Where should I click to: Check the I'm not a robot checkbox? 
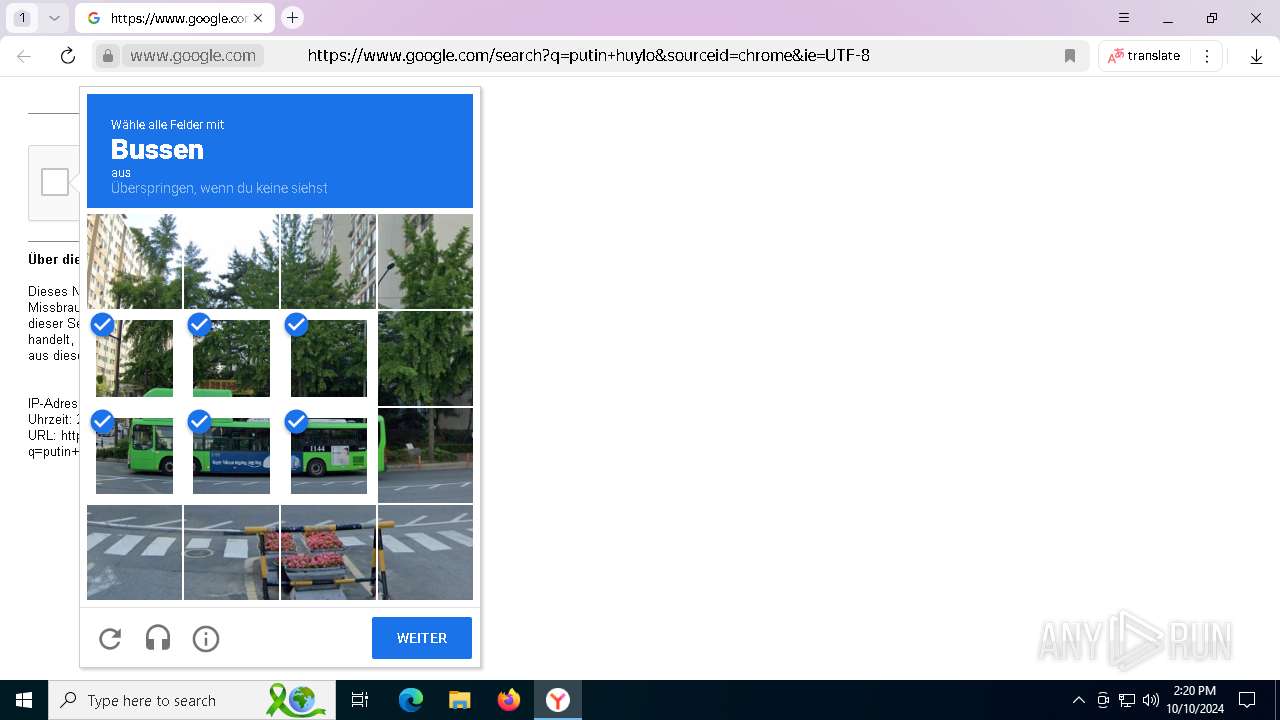tap(55, 182)
